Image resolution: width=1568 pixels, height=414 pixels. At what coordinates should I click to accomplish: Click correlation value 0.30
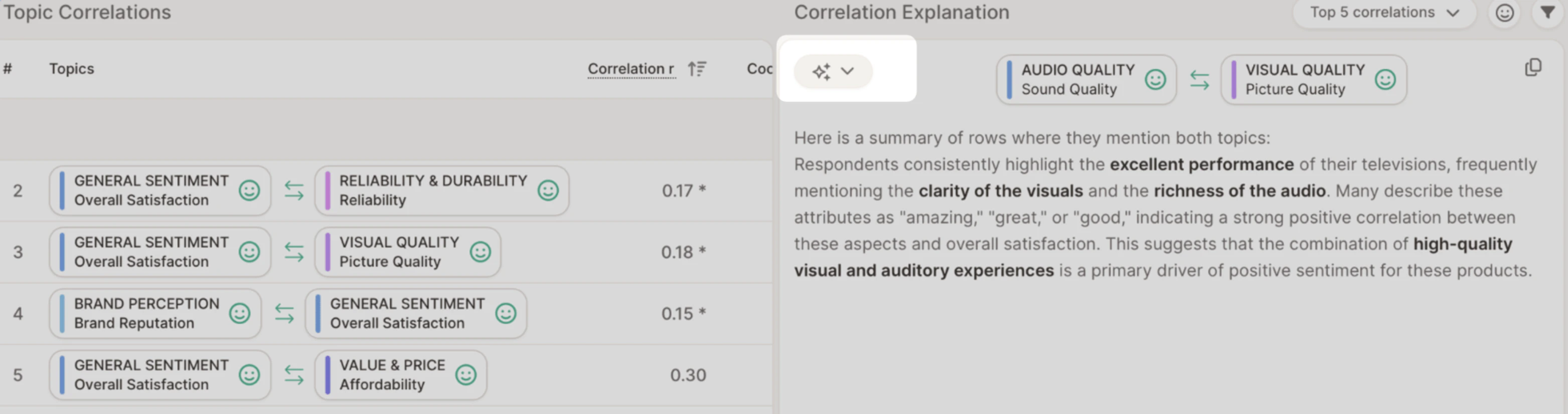[x=688, y=375]
